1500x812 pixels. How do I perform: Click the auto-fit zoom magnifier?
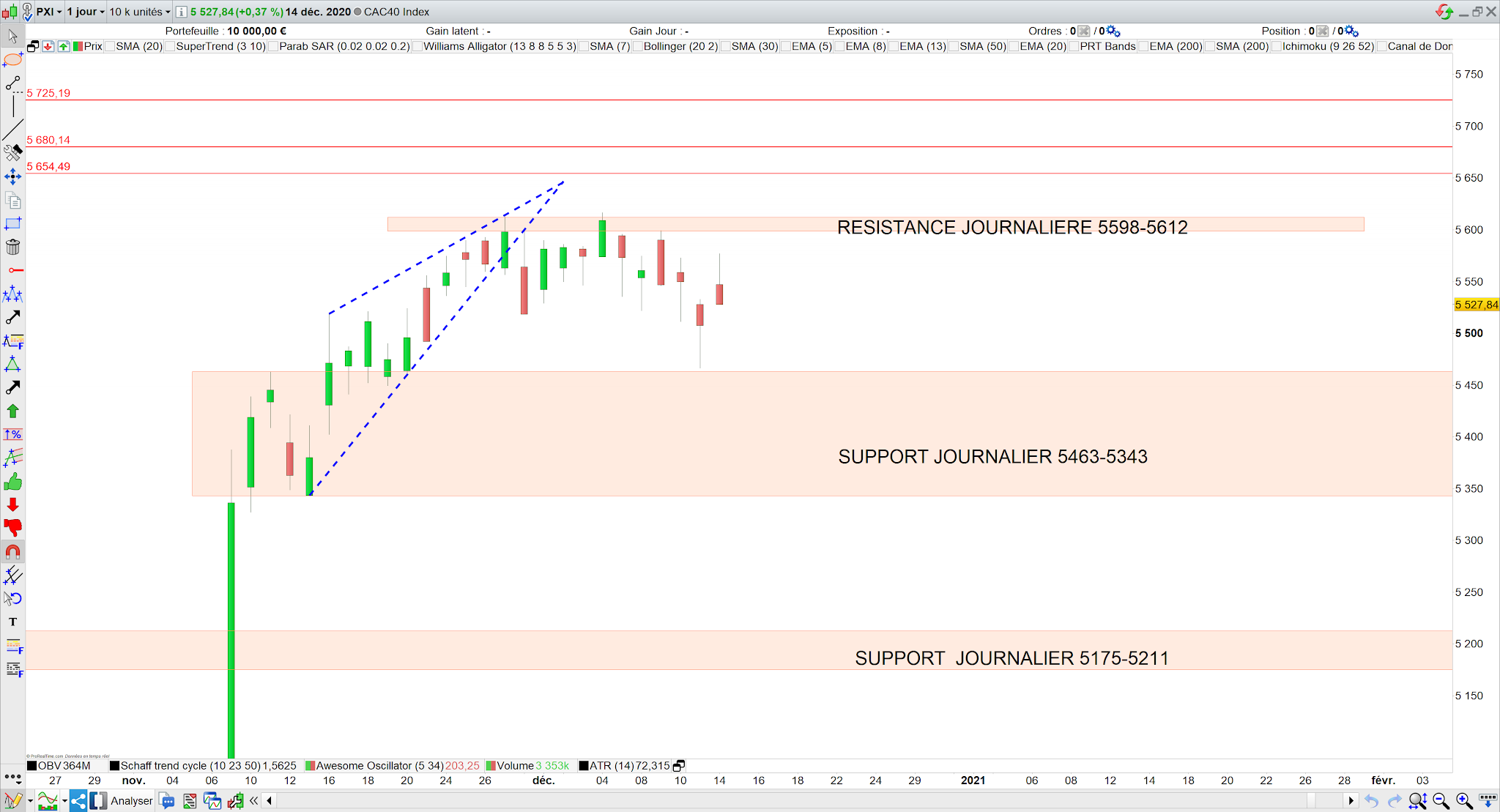coord(1417,801)
